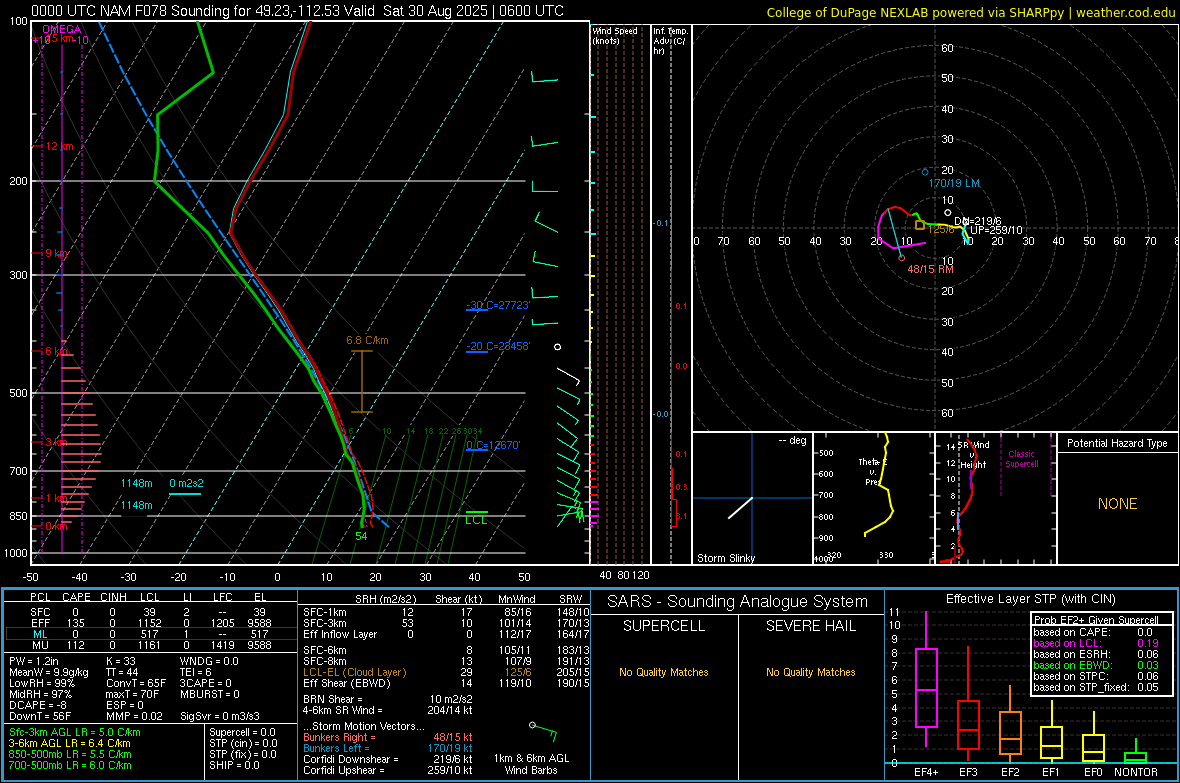Click the 'MeanW = 9.9g/kg' value
The width and height of the screenshot is (1180, 783).
[48, 672]
